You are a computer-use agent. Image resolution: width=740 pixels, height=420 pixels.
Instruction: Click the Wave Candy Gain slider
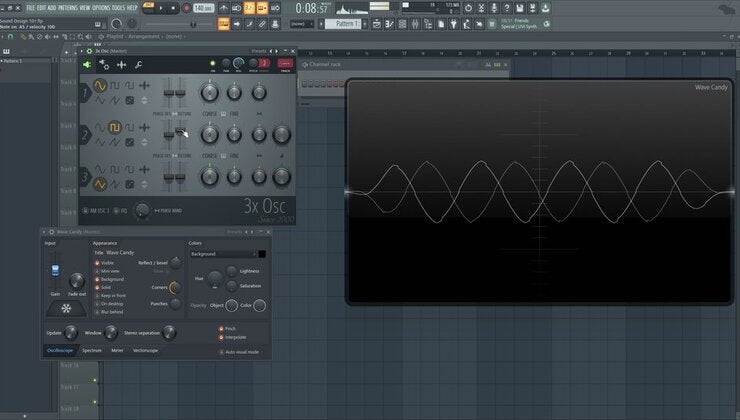tap(55, 270)
